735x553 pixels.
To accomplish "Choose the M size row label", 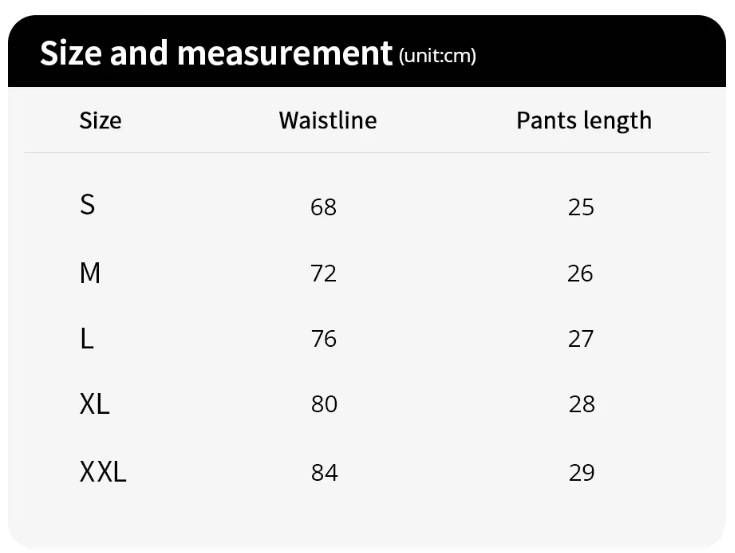I will point(90,272).
